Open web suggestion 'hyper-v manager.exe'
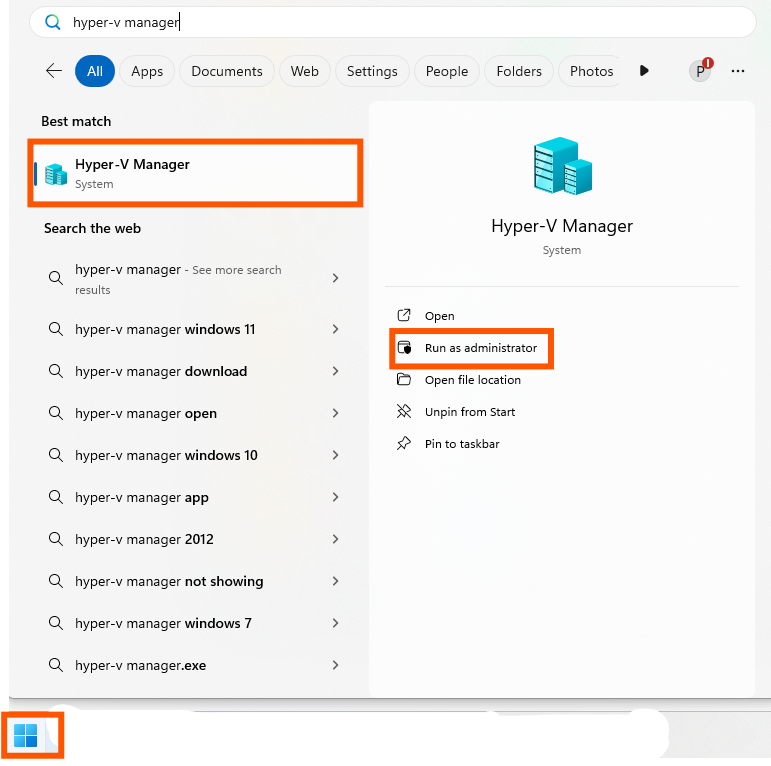 click(x=195, y=665)
